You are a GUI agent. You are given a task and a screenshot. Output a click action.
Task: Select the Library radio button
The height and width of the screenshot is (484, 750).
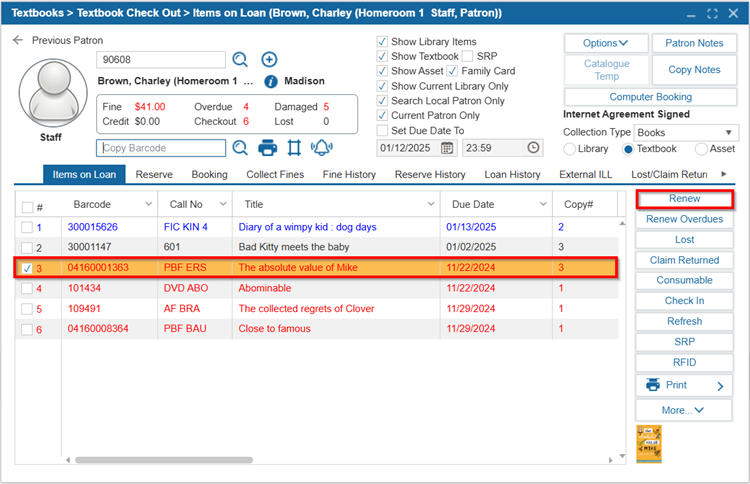tap(569, 149)
